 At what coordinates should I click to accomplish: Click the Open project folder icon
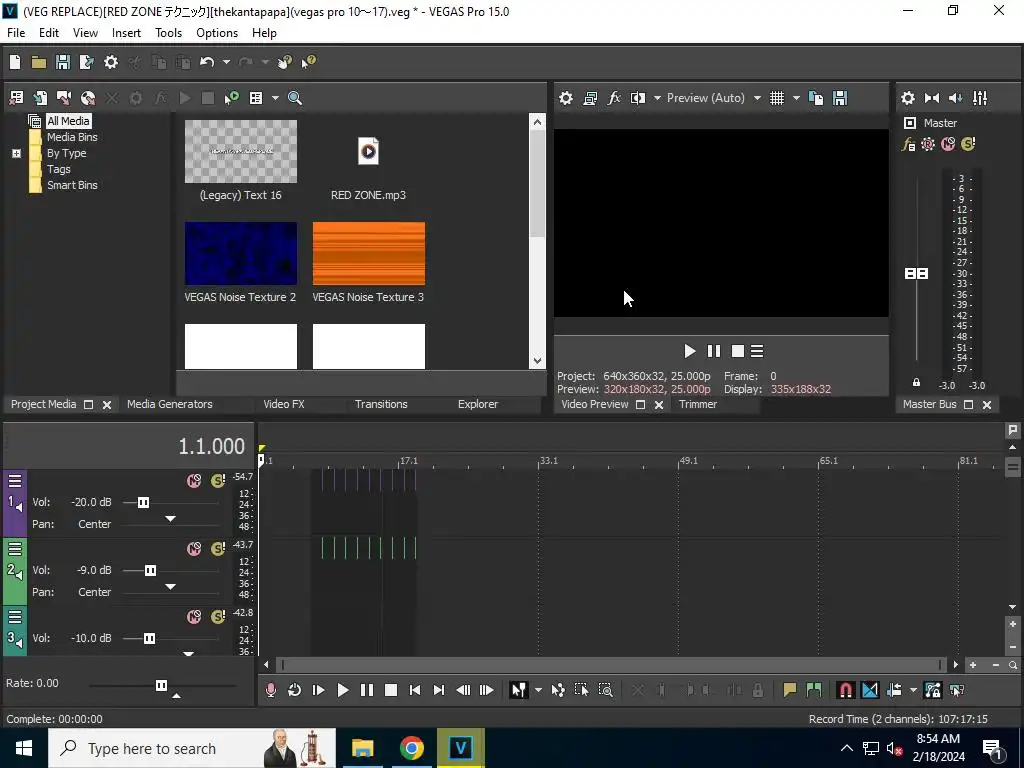[39, 62]
